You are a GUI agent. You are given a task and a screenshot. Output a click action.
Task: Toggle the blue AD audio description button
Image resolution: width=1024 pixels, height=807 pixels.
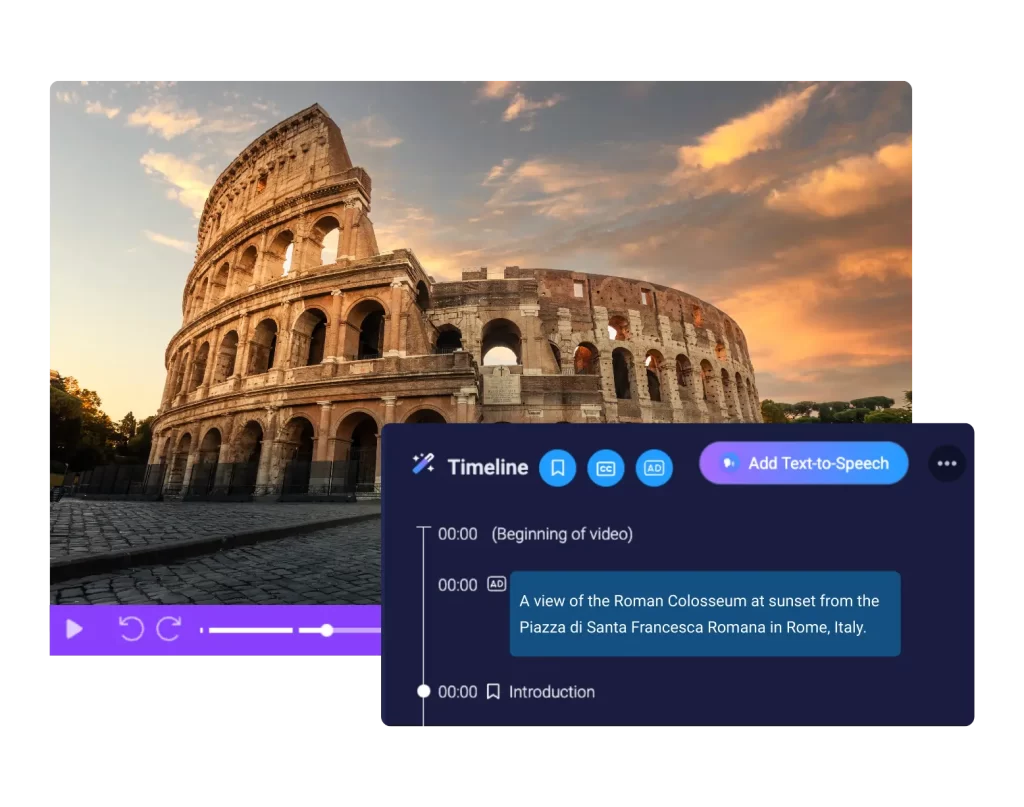pyautogui.click(x=654, y=467)
